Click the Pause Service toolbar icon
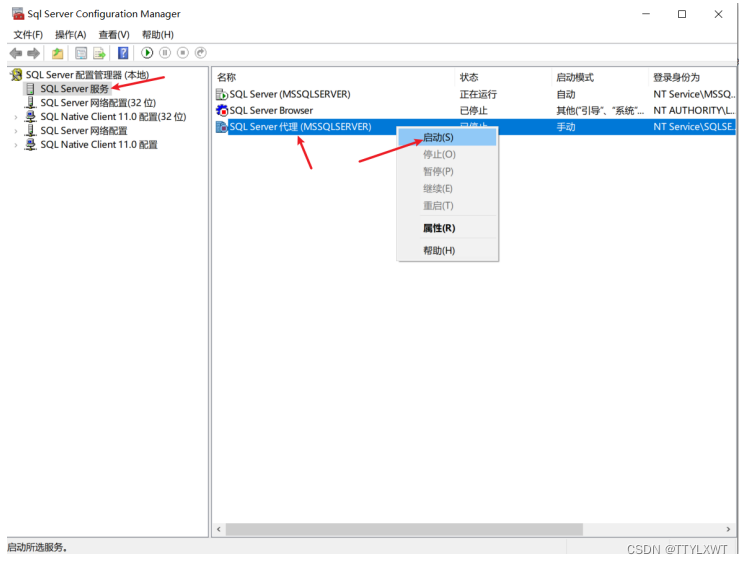 [x=165, y=53]
